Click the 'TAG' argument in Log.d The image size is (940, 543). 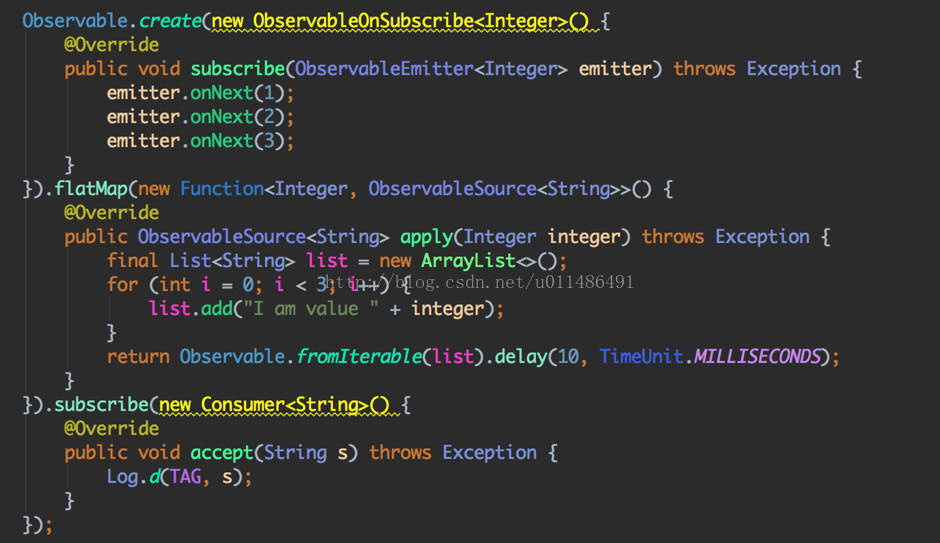(185, 476)
